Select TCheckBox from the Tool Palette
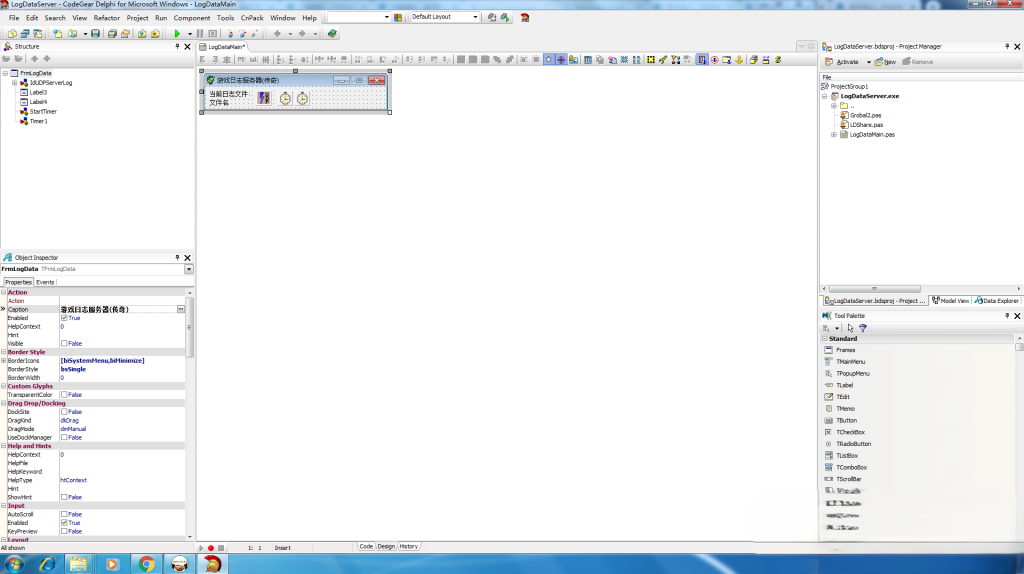This screenshot has height=574, width=1024. click(x=850, y=432)
